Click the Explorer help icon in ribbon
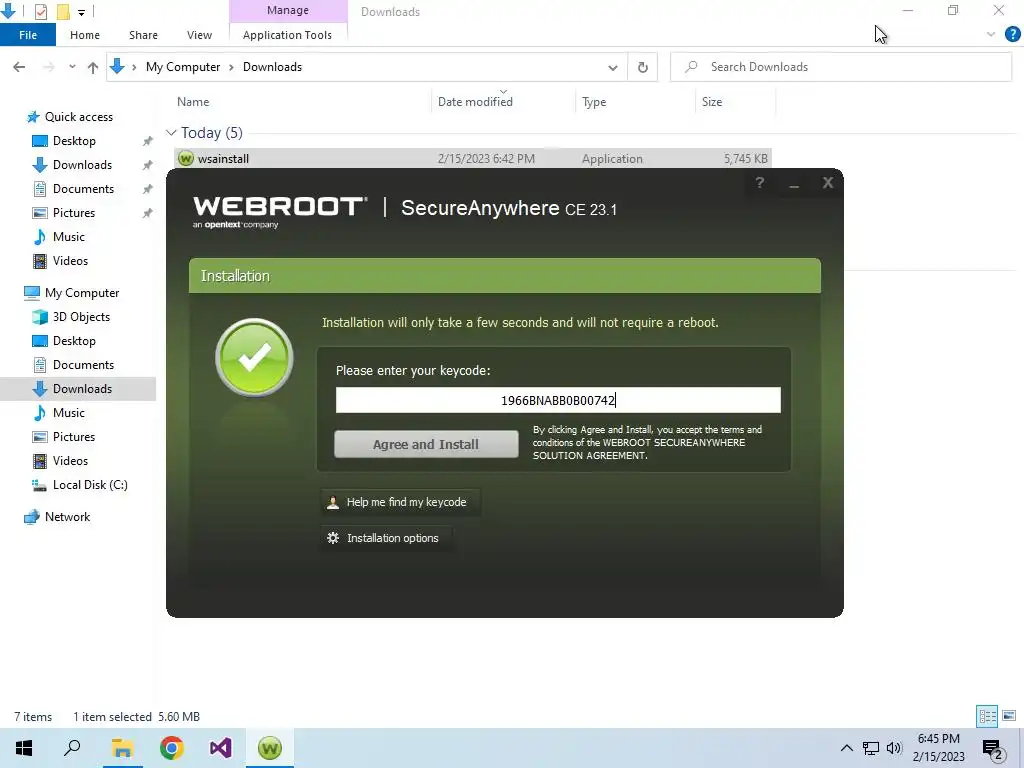Viewport: 1024px width, 768px height. point(1012,34)
